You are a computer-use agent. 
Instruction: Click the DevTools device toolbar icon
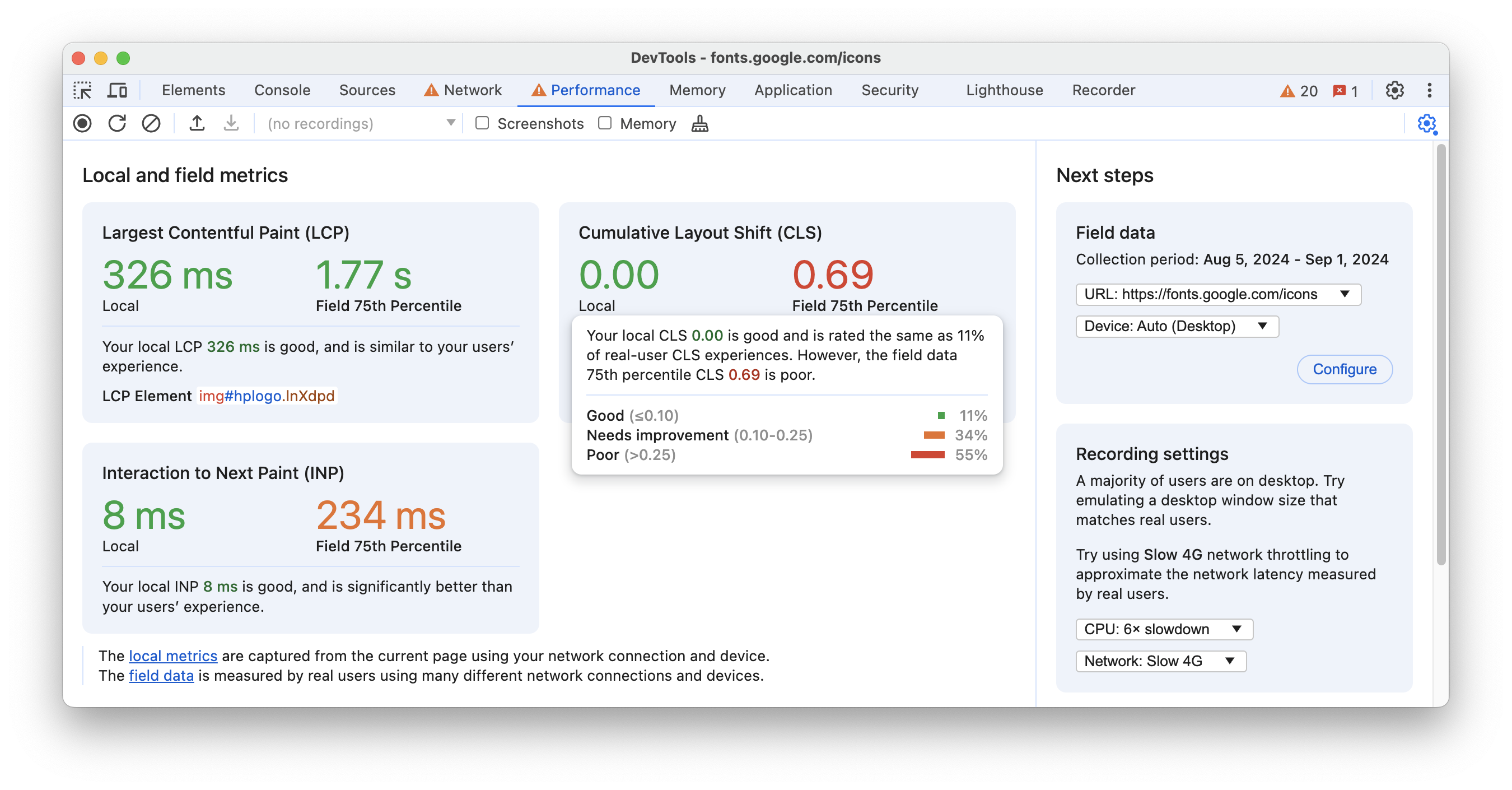tap(117, 90)
